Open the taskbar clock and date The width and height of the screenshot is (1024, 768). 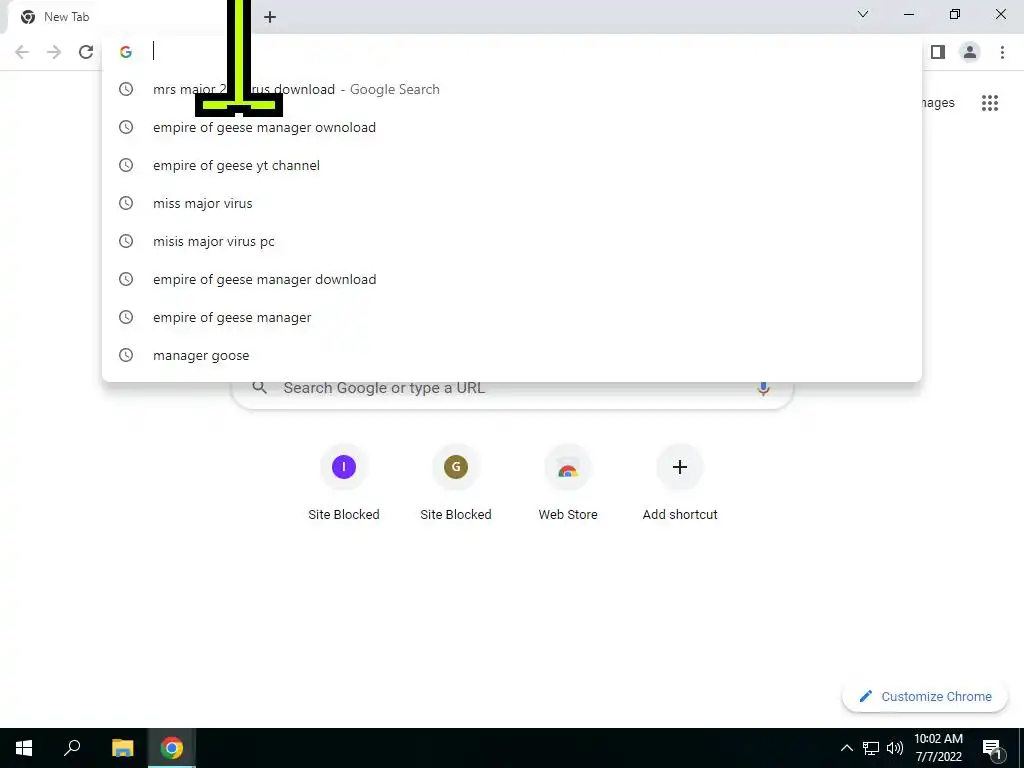[938, 748]
